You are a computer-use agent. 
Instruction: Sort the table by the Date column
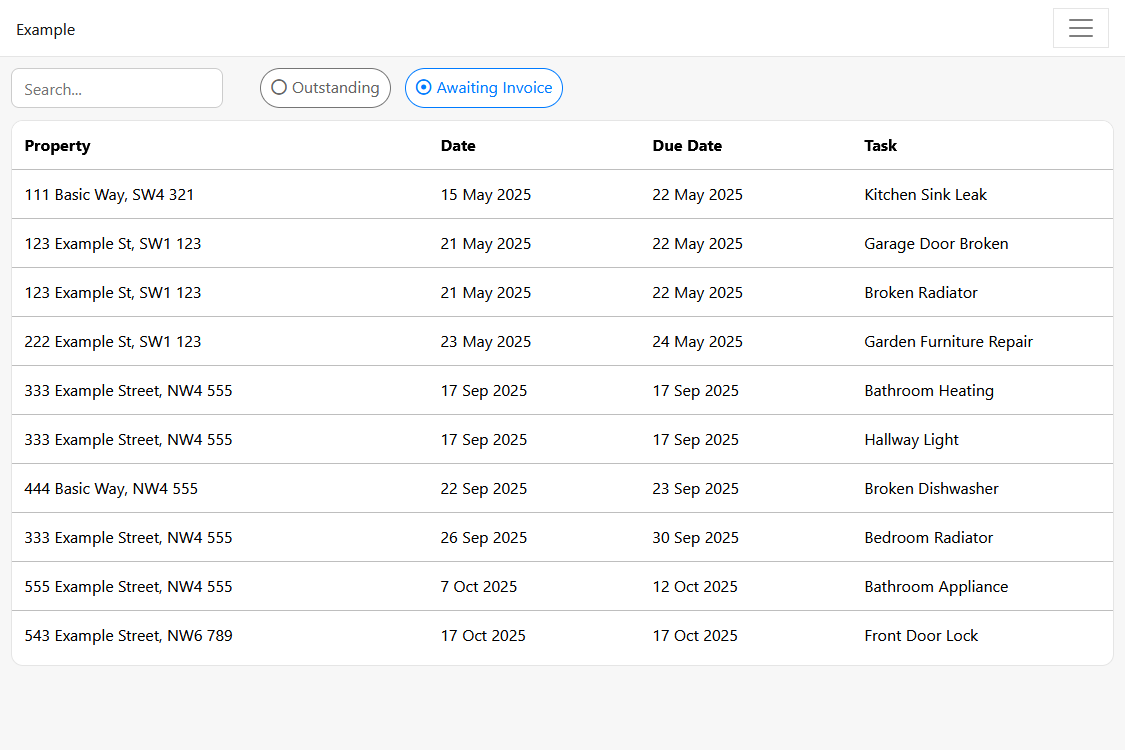coord(458,145)
